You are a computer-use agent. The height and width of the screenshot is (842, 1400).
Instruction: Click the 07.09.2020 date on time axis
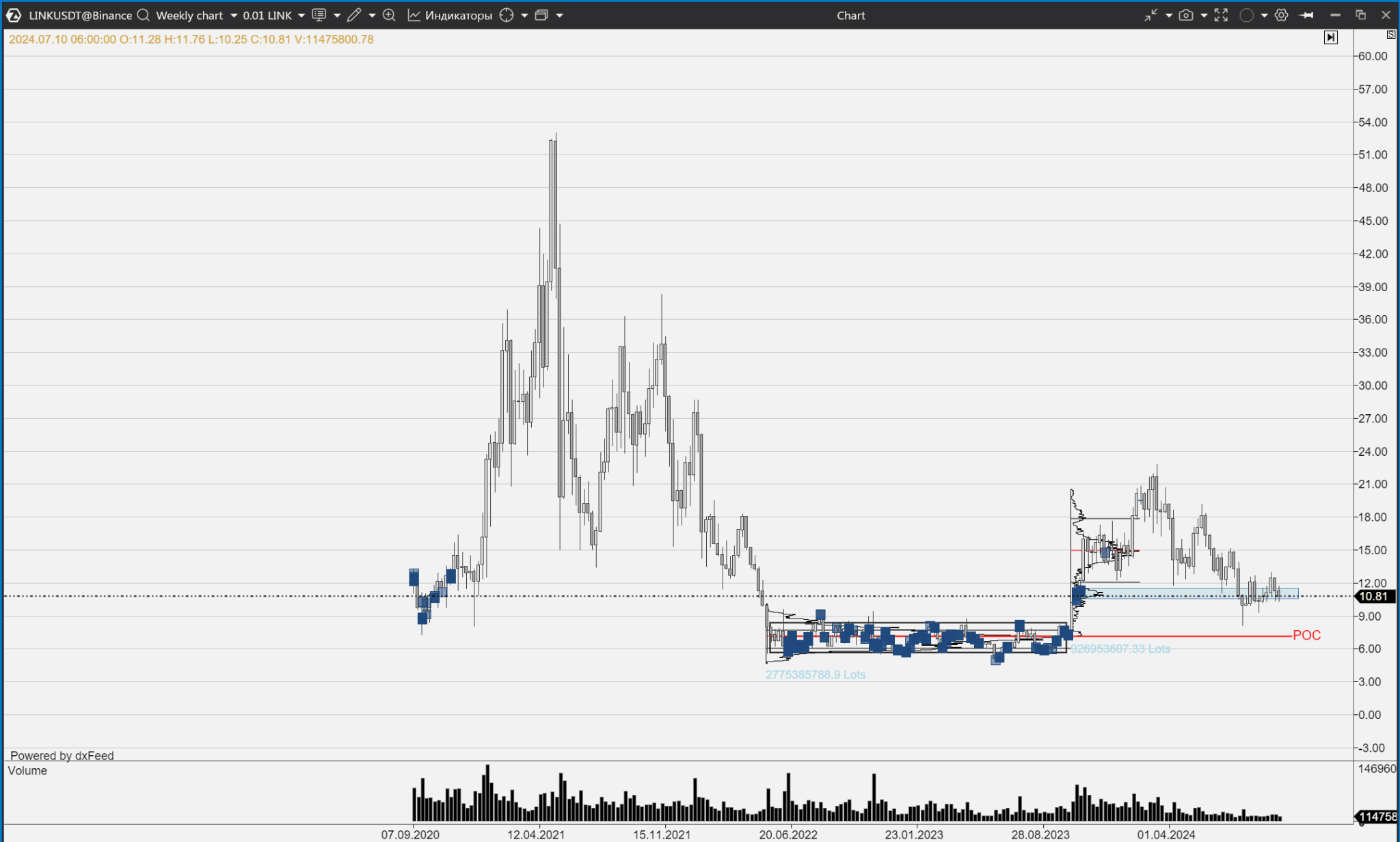pos(410,834)
